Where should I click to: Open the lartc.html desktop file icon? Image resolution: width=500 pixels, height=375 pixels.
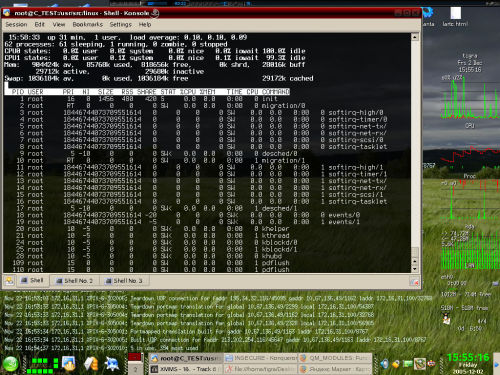tap(455, 17)
